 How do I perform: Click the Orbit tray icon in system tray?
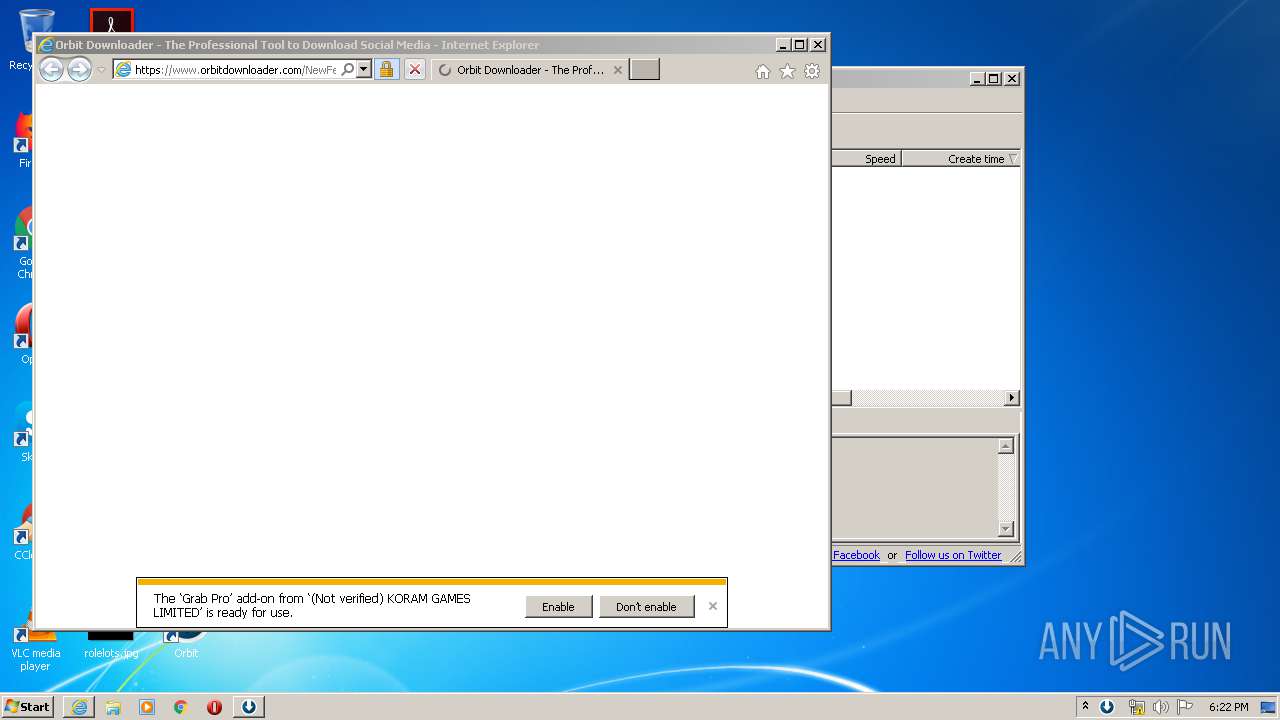tap(1107, 707)
